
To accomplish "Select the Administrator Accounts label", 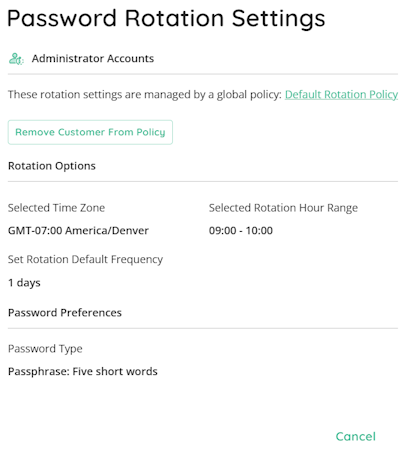I will [x=93, y=59].
